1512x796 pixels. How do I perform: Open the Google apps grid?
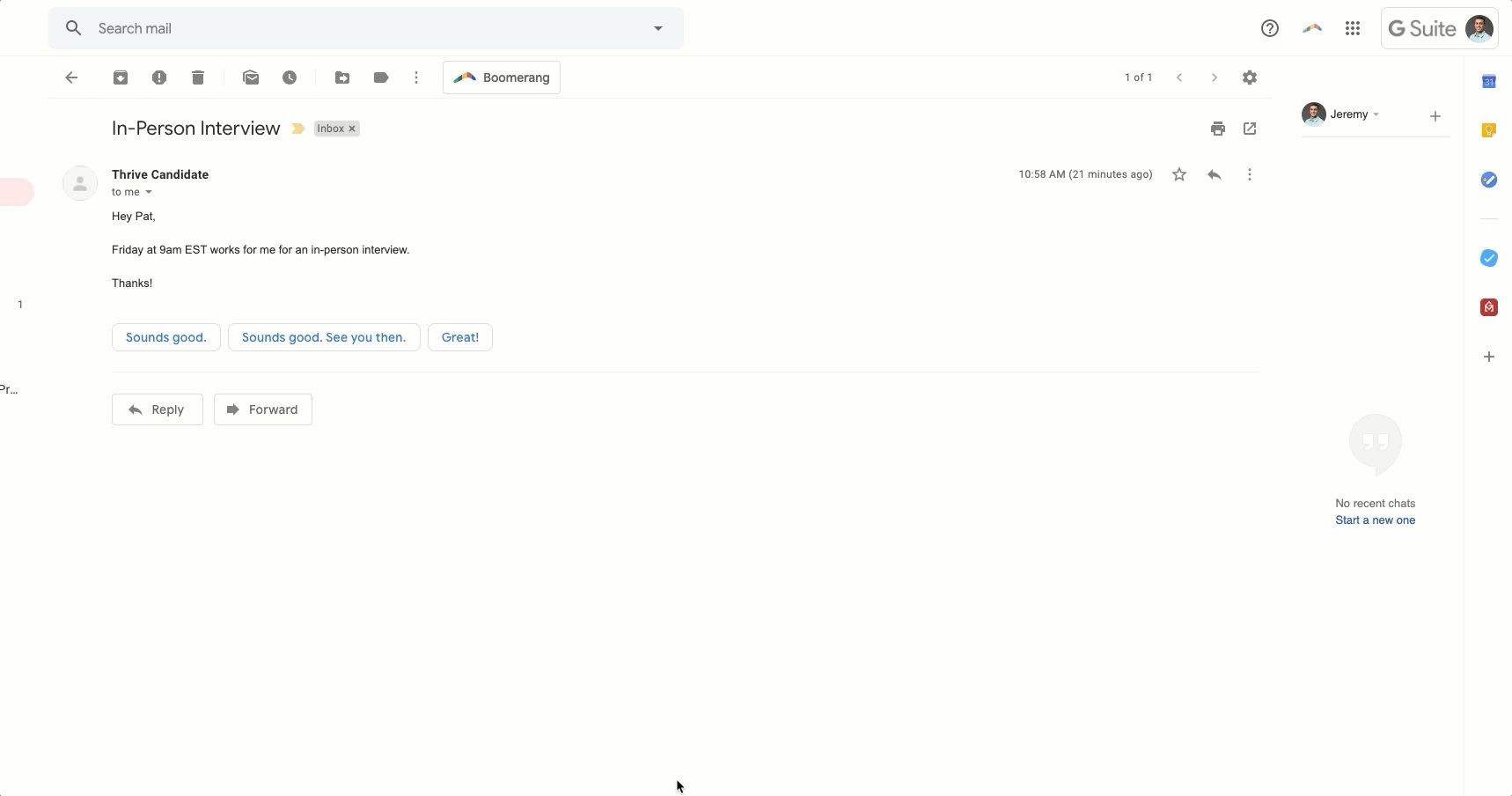(1353, 28)
